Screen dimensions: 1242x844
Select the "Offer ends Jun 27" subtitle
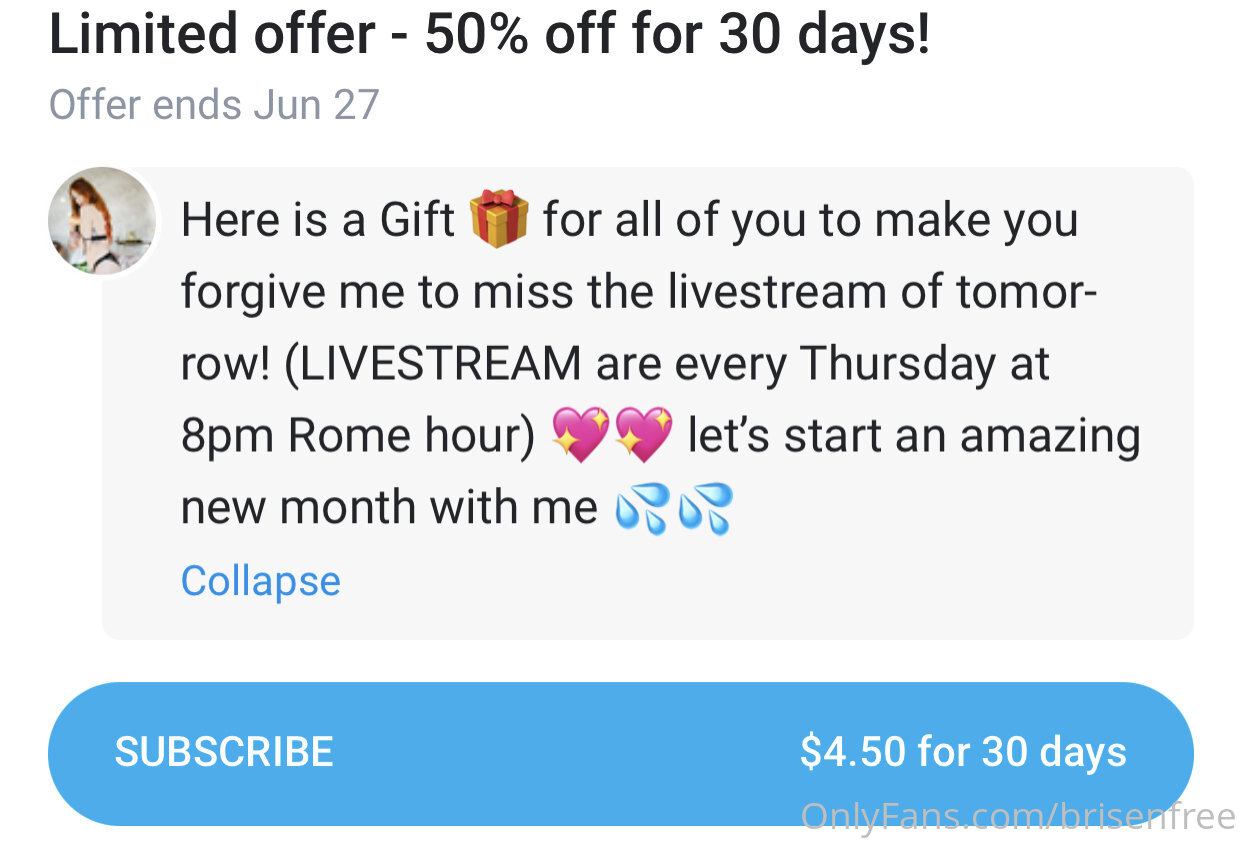(x=214, y=105)
